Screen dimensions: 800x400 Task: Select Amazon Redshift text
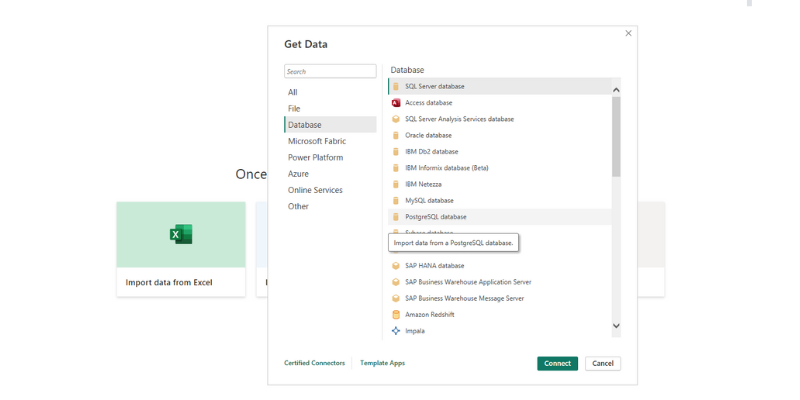pyautogui.click(x=430, y=315)
